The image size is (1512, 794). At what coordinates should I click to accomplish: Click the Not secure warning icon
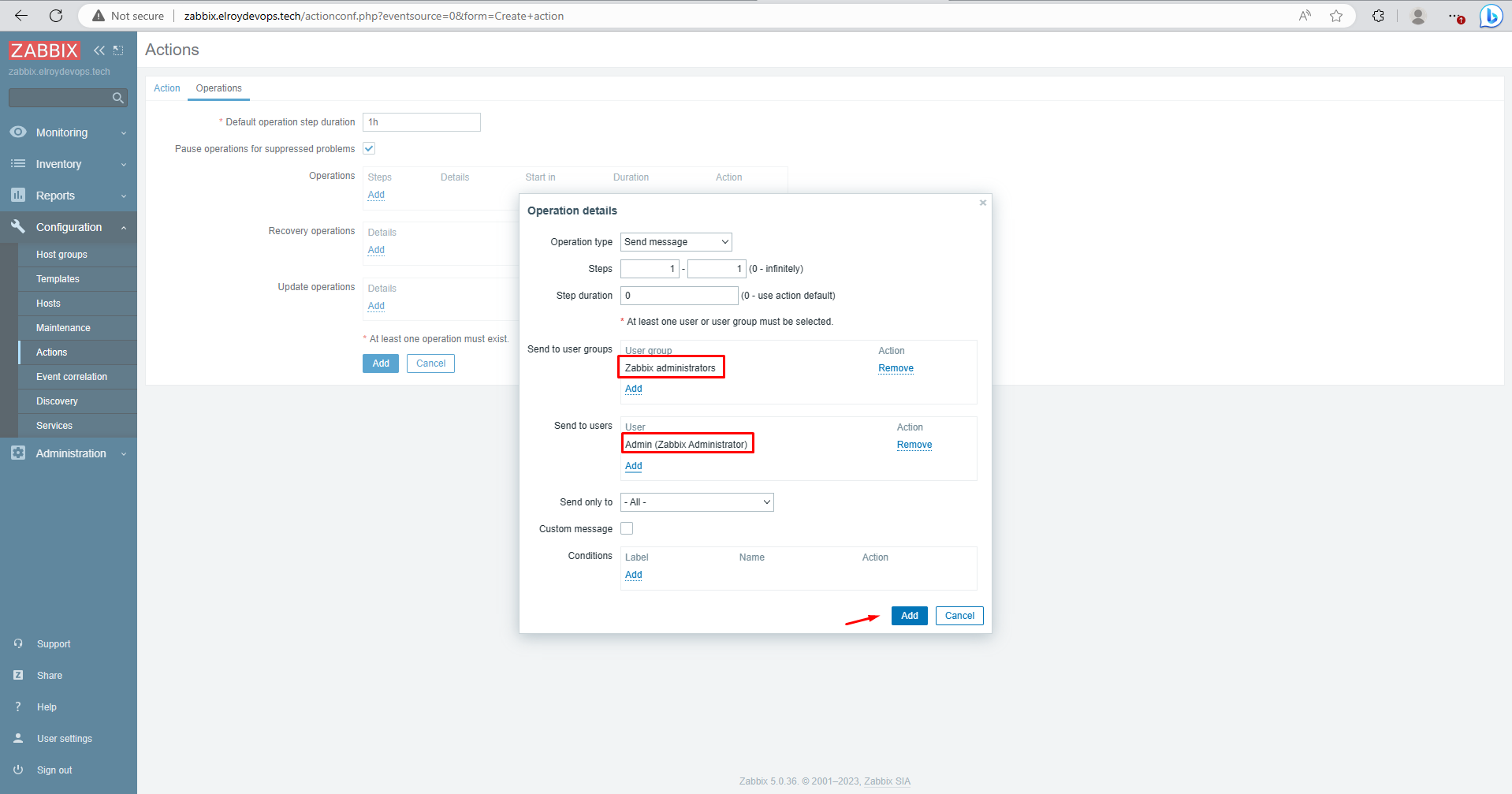99,16
